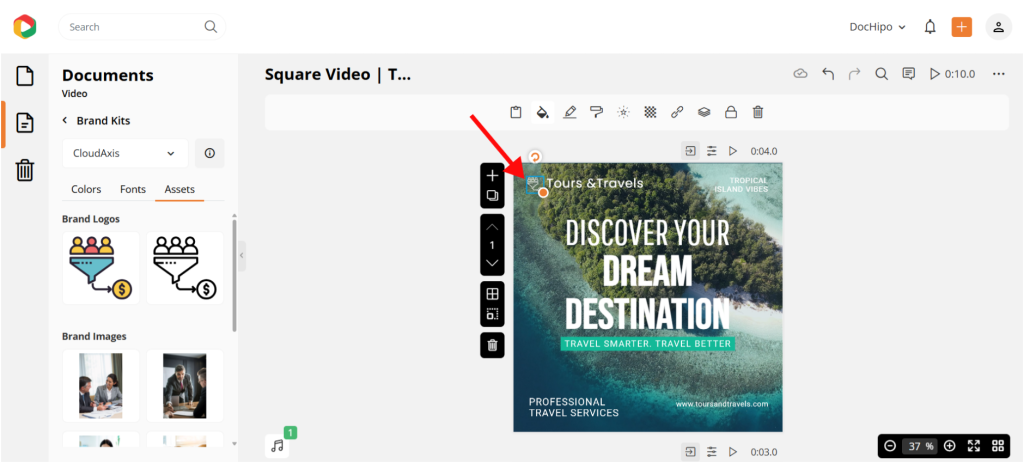Open the Trash icon in left sidebar

click(x=25, y=170)
